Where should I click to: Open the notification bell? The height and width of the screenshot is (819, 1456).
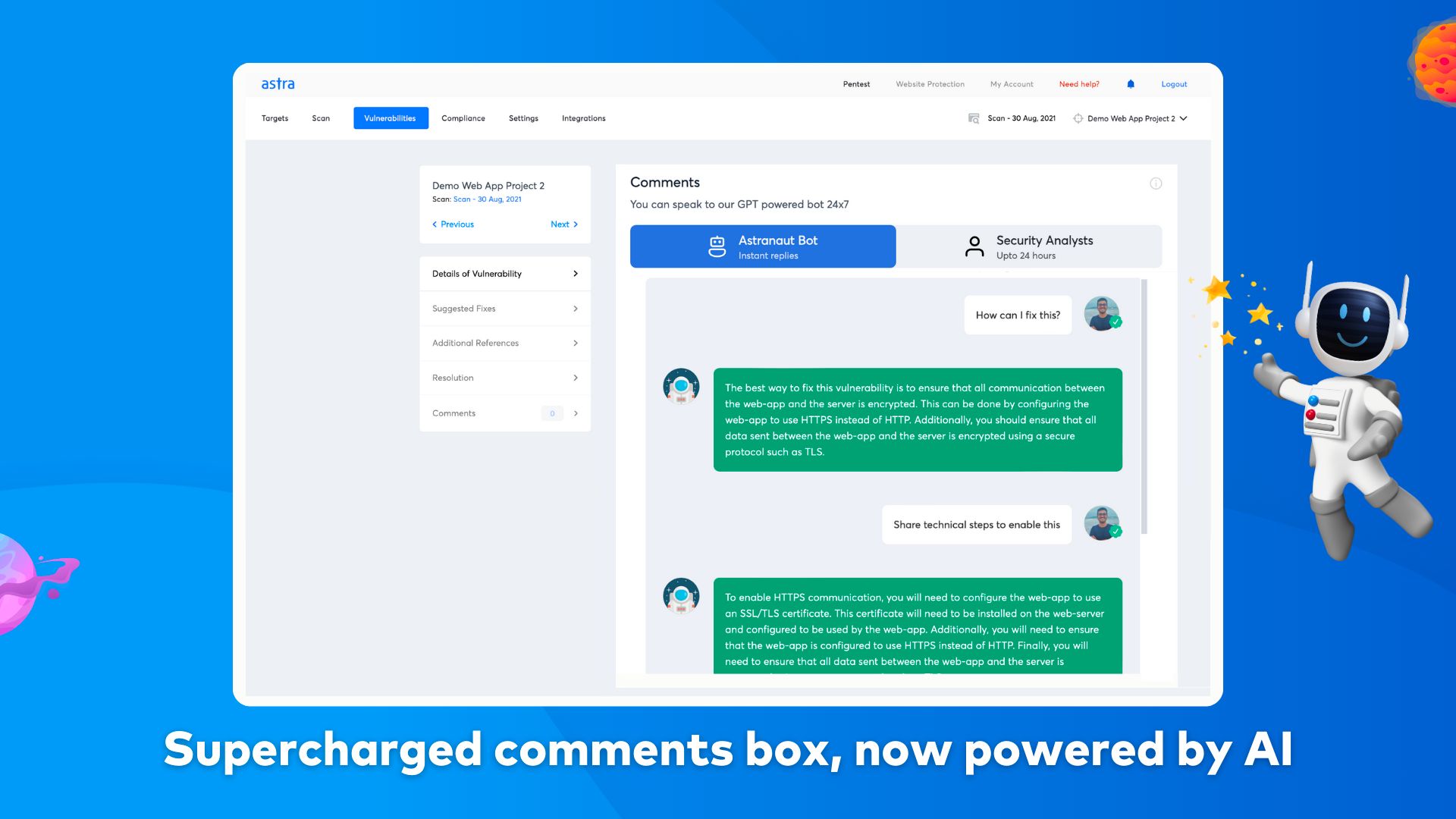pos(1131,84)
